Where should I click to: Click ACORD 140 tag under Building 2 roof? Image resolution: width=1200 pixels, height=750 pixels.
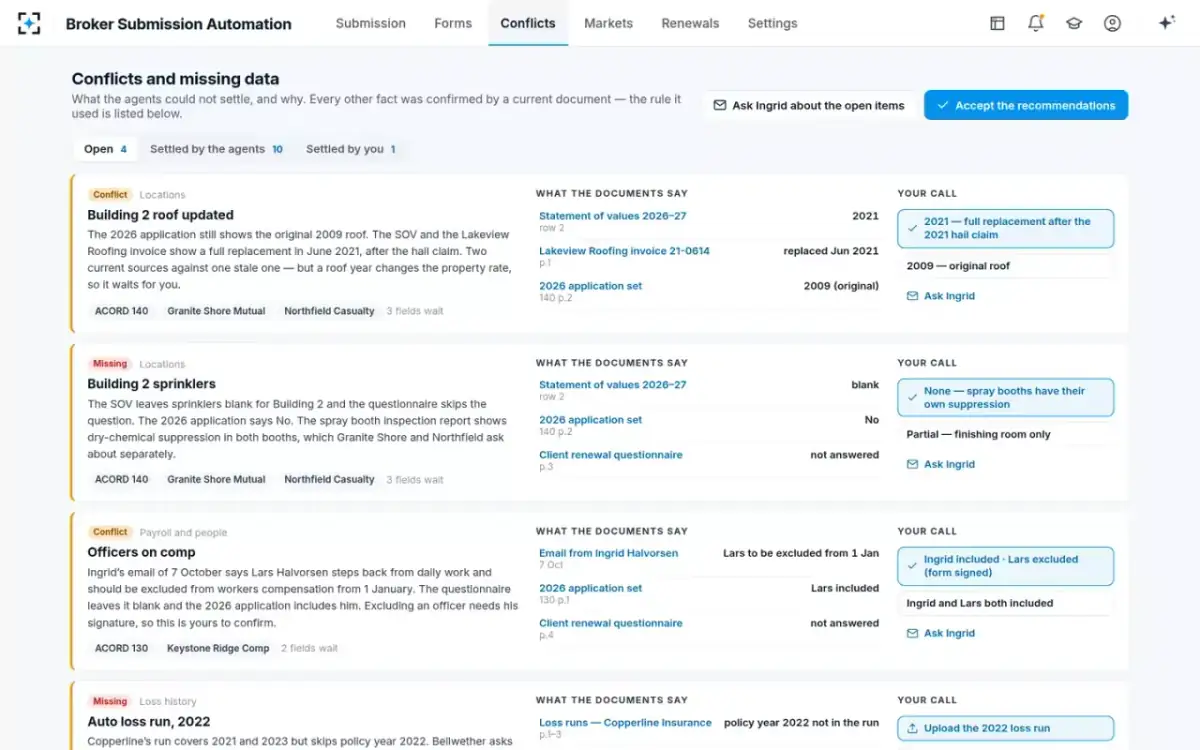pos(121,311)
